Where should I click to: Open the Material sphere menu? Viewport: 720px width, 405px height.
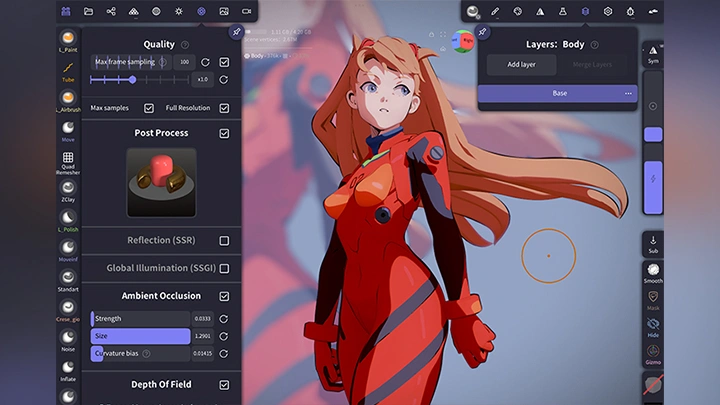coord(156,11)
